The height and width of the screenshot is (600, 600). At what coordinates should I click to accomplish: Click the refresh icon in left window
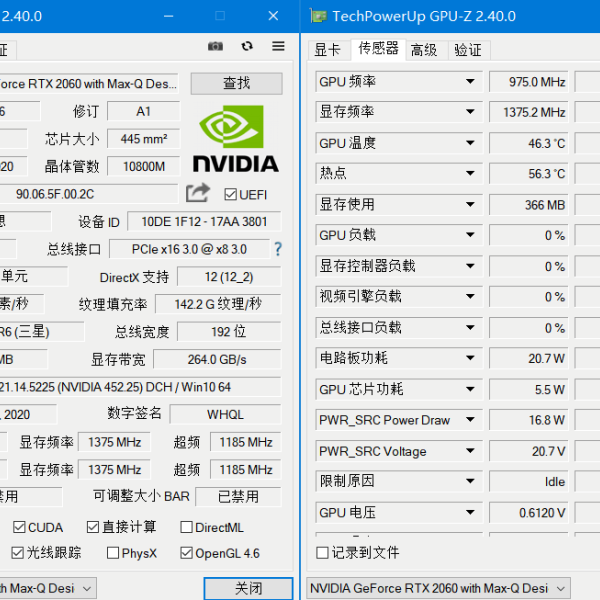[x=247, y=46]
